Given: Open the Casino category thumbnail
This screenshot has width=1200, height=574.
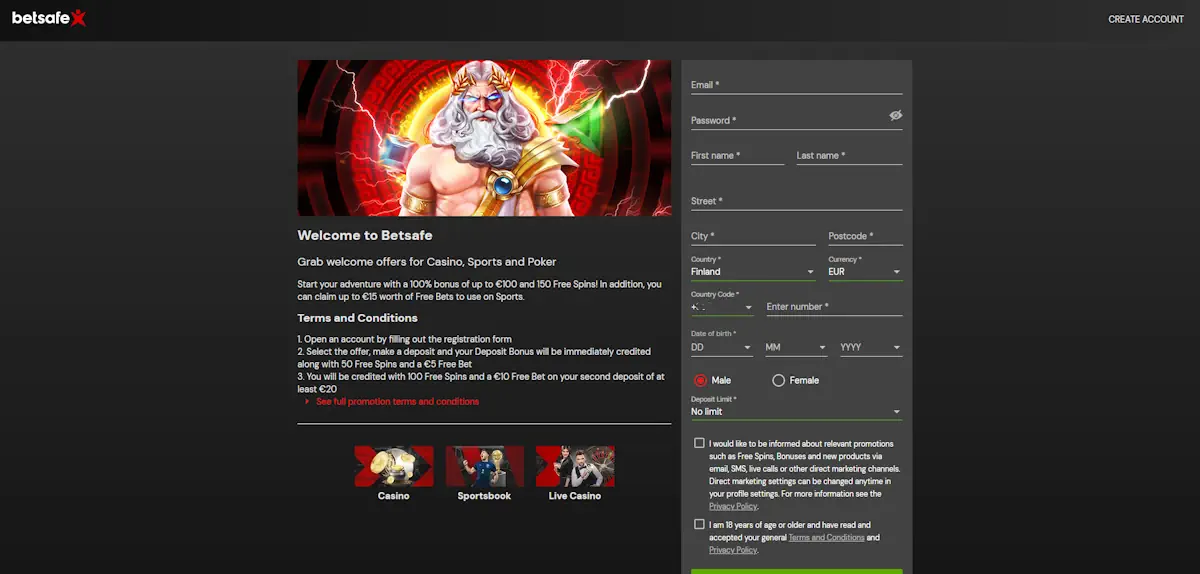Looking at the screenshot, I should pyautogui.click(x=394, y=466).
